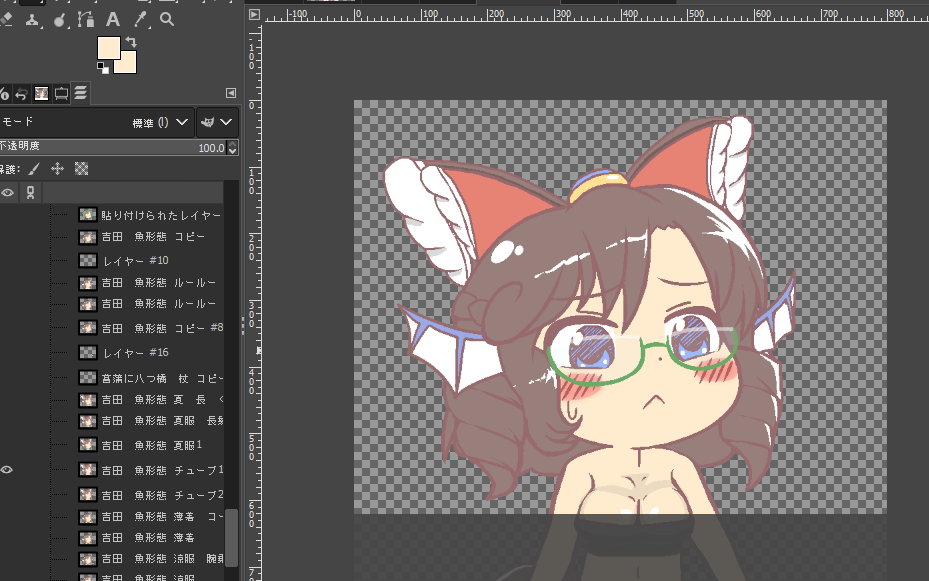Toggle lock alpha channel checkerboard icon
The image size is (929, 581).
point(82,169)
